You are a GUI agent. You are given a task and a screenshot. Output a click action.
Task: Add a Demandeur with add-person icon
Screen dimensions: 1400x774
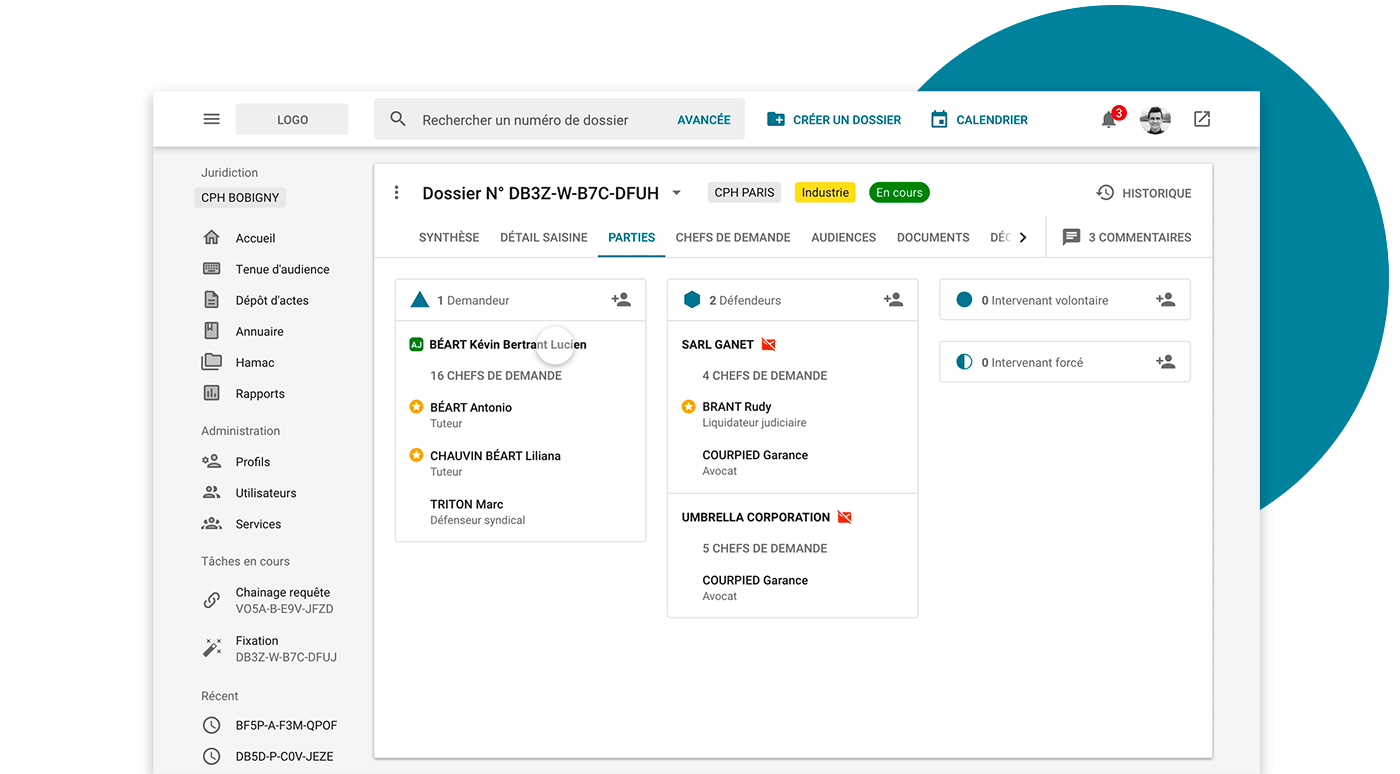tap(621, 300)
